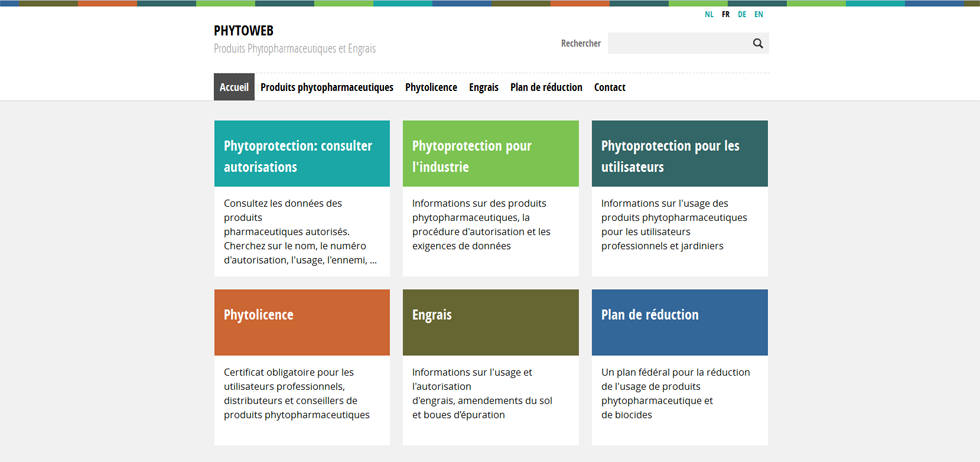
Task: Change site language to DE
Action: pyautogui.click(x=742, y=15)
